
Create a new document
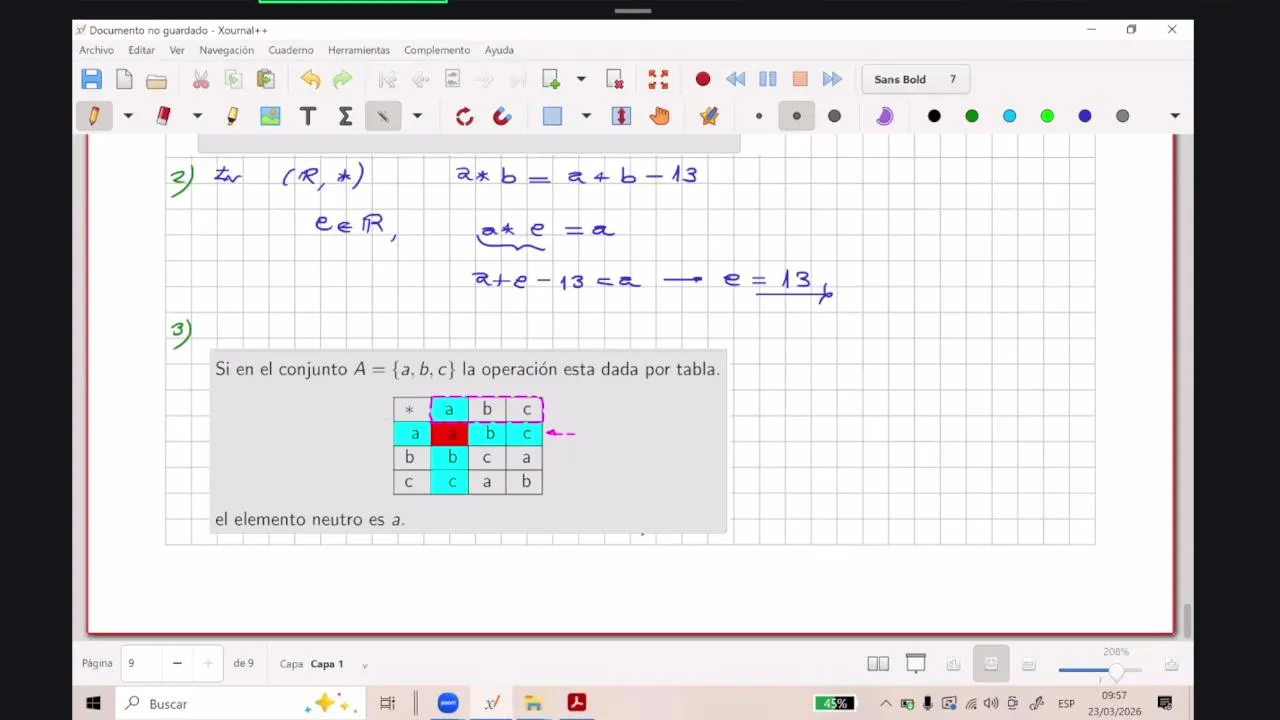124,79
